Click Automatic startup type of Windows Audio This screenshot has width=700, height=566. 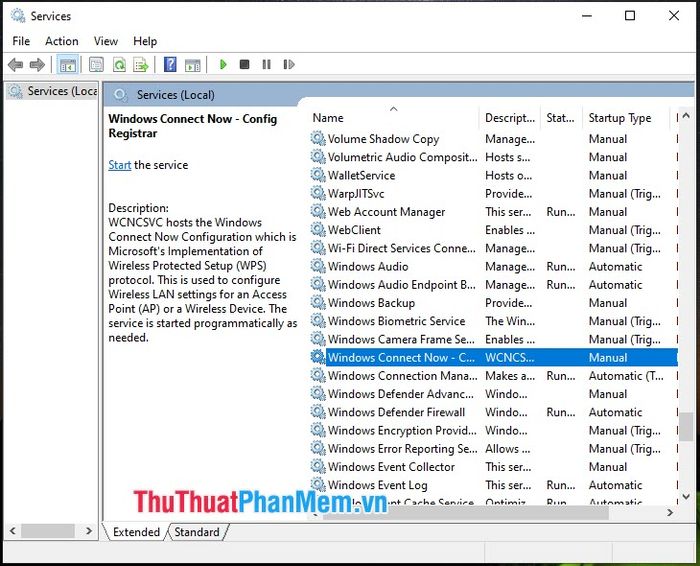615,266
